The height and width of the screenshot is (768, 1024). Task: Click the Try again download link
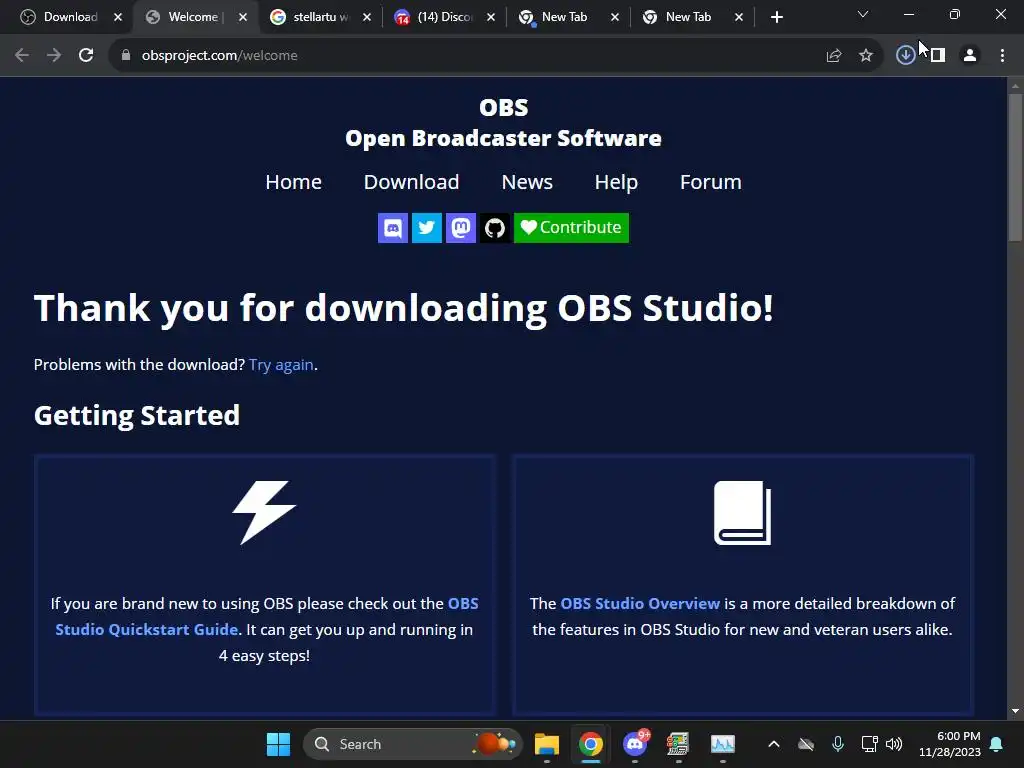coord(281,364)
